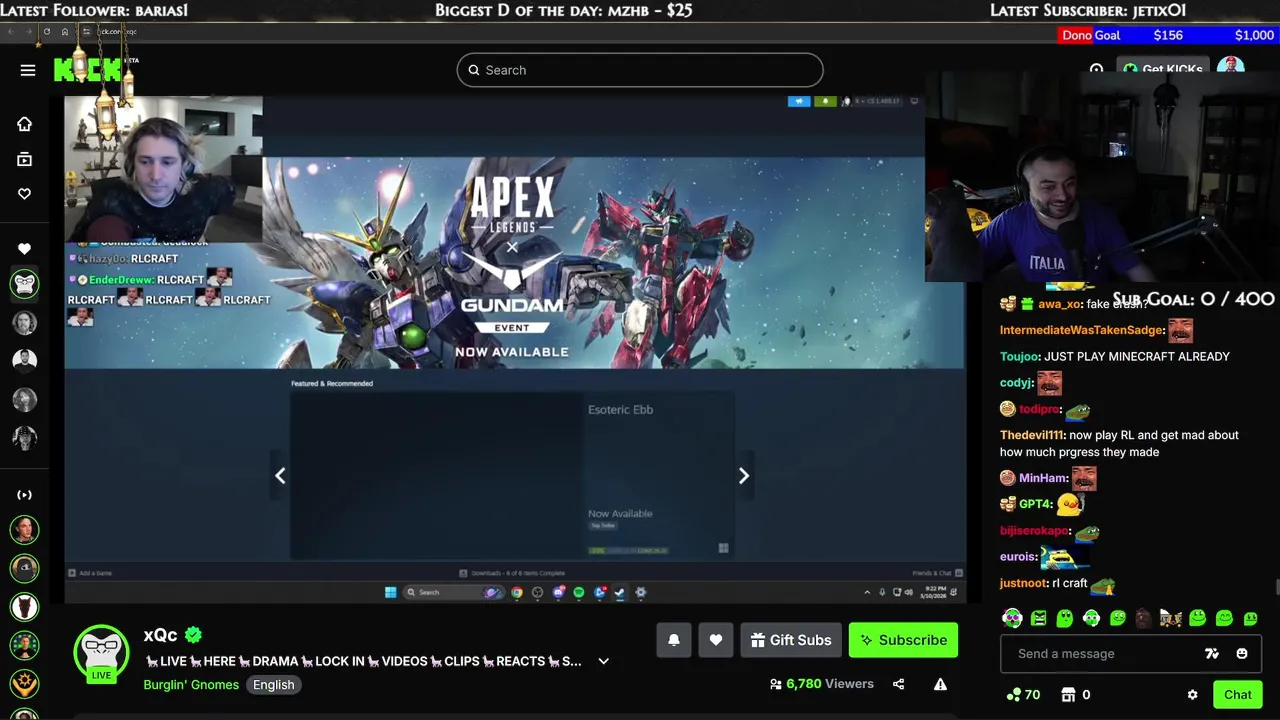Click Add a Game in Steam window
This screenshot has width=1280, height=720.
[x=90, y=573]
